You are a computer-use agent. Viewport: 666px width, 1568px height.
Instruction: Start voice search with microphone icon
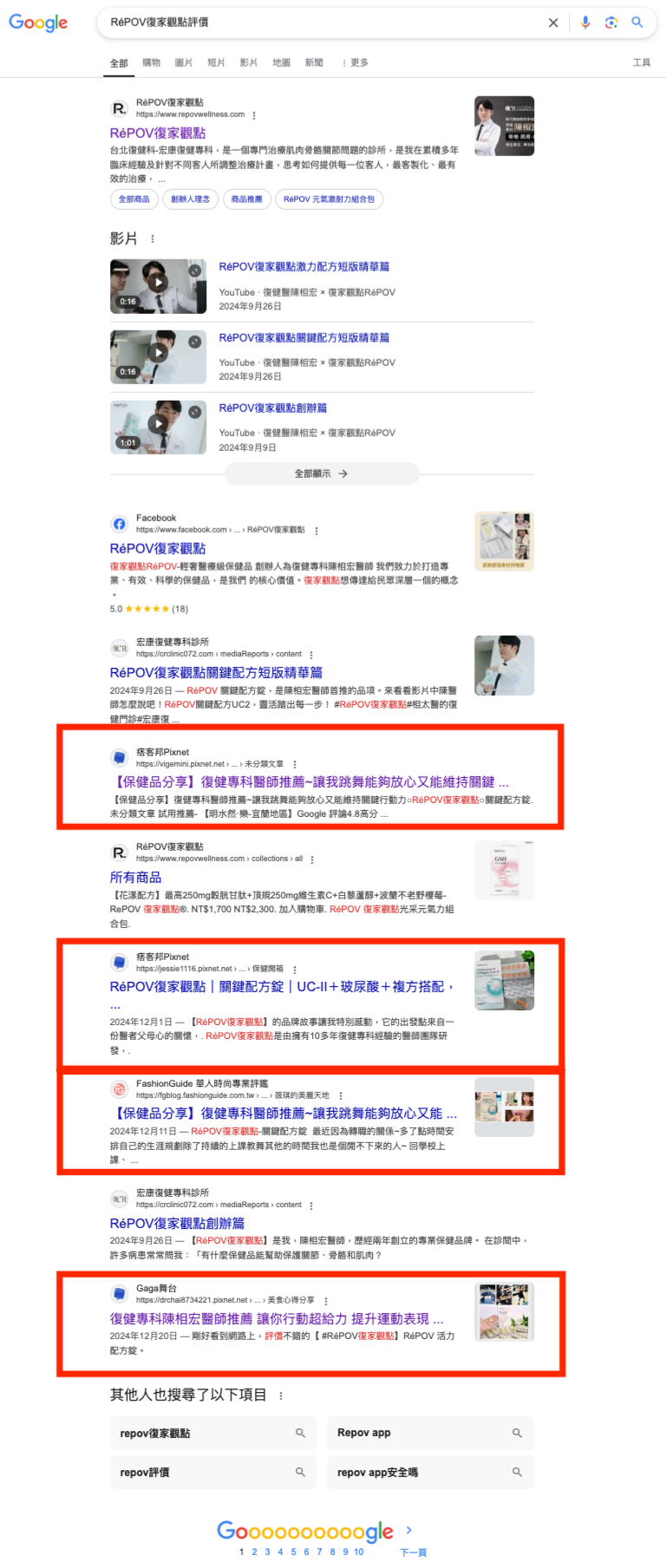[x=585, y=23]
